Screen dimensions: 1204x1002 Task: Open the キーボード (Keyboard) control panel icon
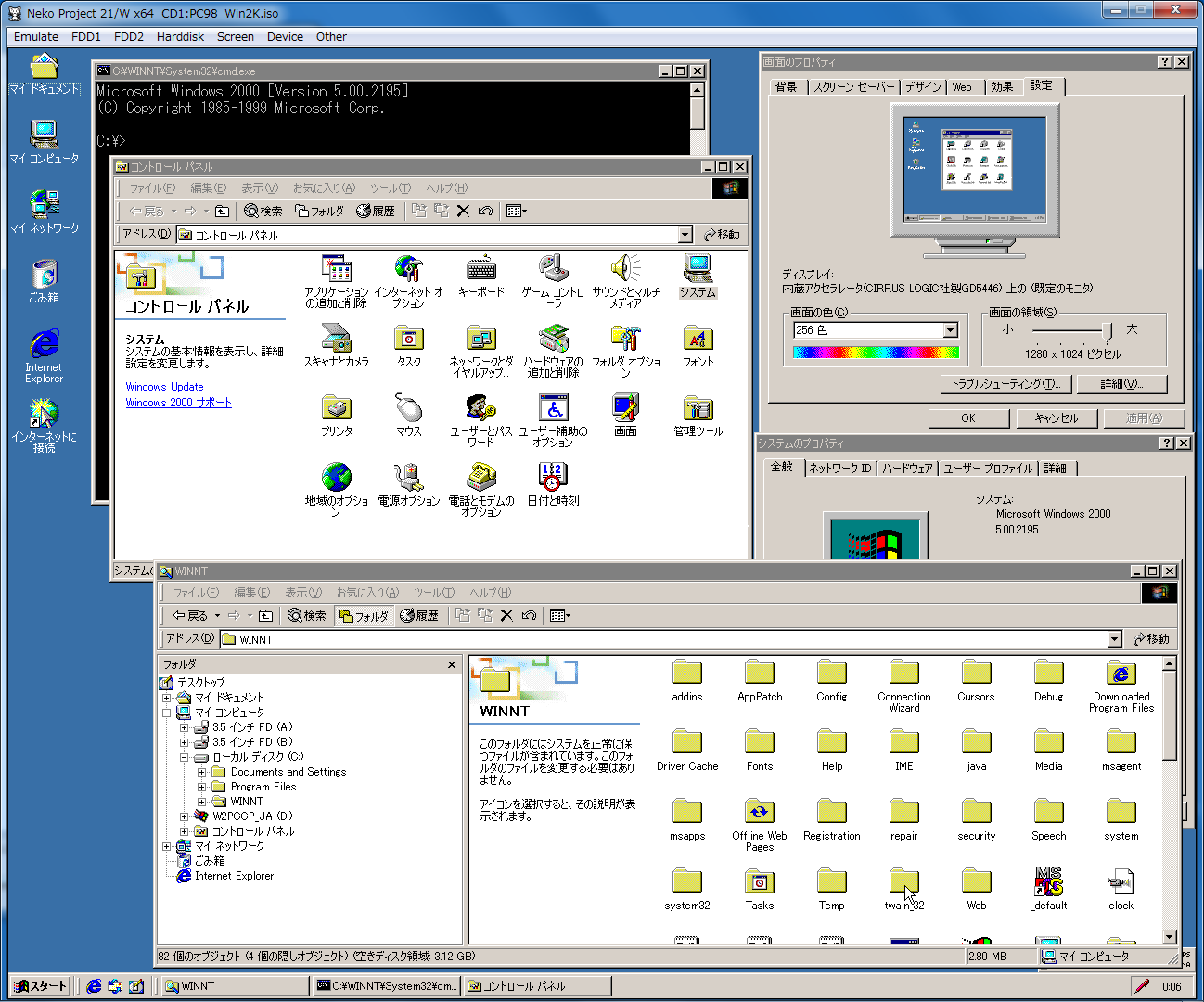[480, 270]
